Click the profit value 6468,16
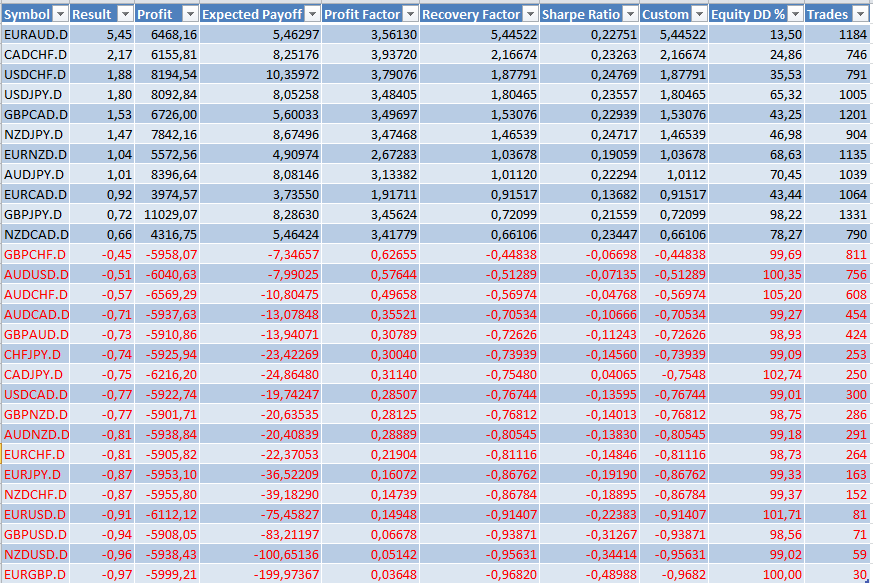The height and width of the screenshot is (583, 873). pyautogui.click(x=174, y=35)
